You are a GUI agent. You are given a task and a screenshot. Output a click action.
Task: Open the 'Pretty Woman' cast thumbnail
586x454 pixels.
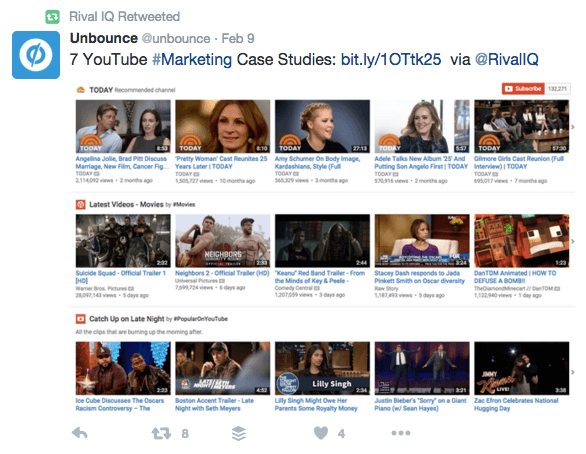point(223,126)
